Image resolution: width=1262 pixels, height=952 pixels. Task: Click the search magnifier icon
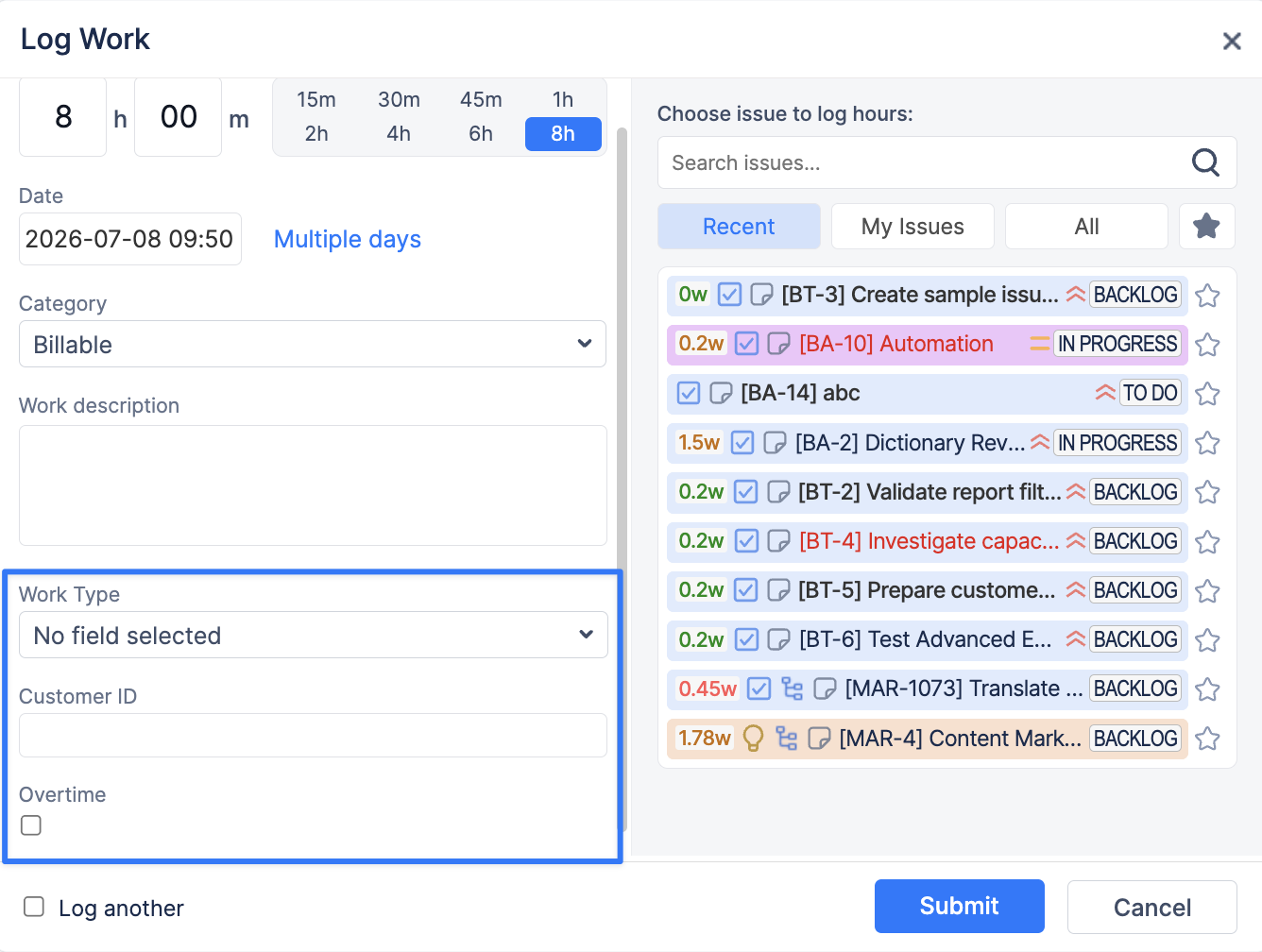click(x=1205, y=162)
